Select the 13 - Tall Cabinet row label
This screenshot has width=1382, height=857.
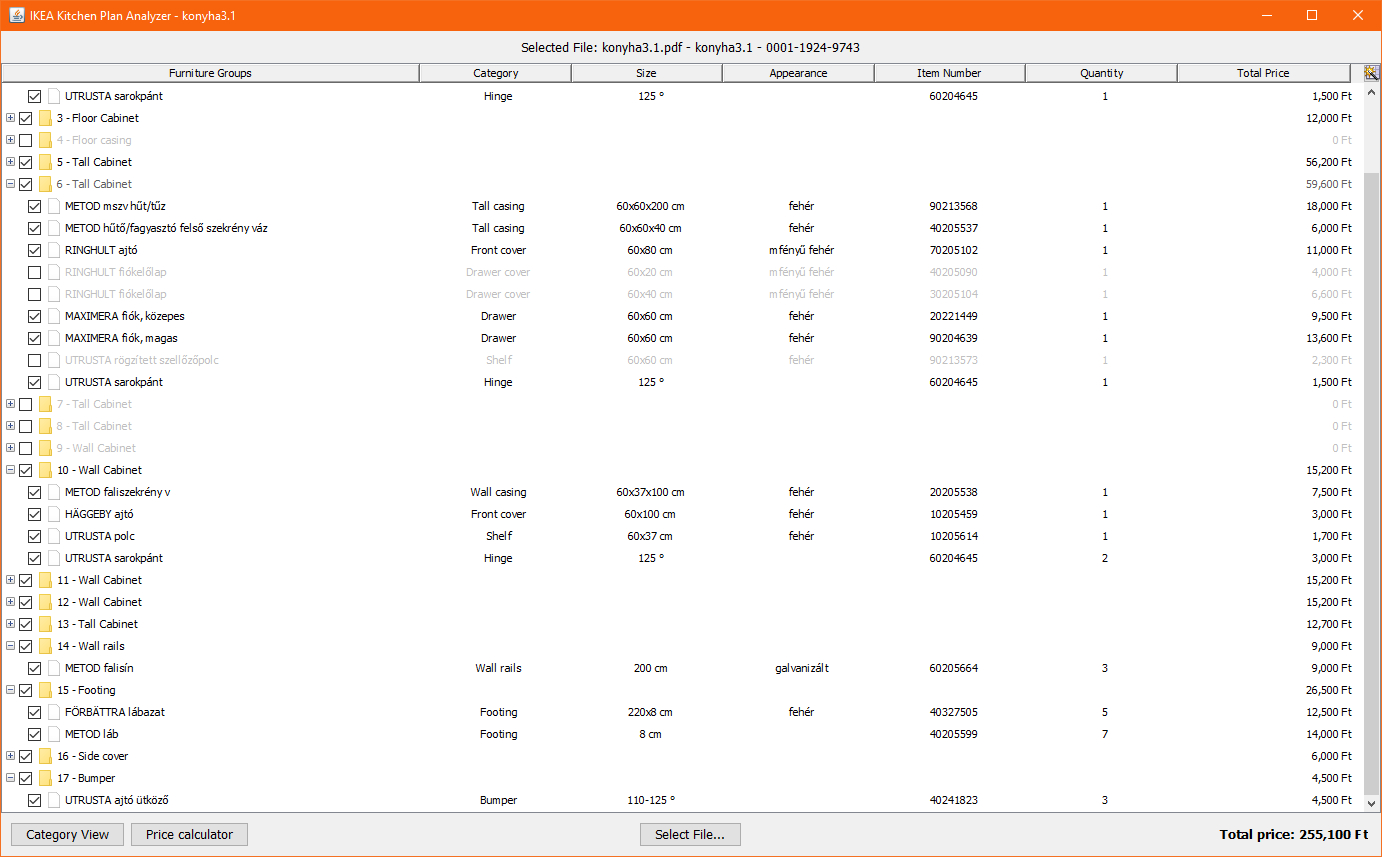[x=97, y=624]
